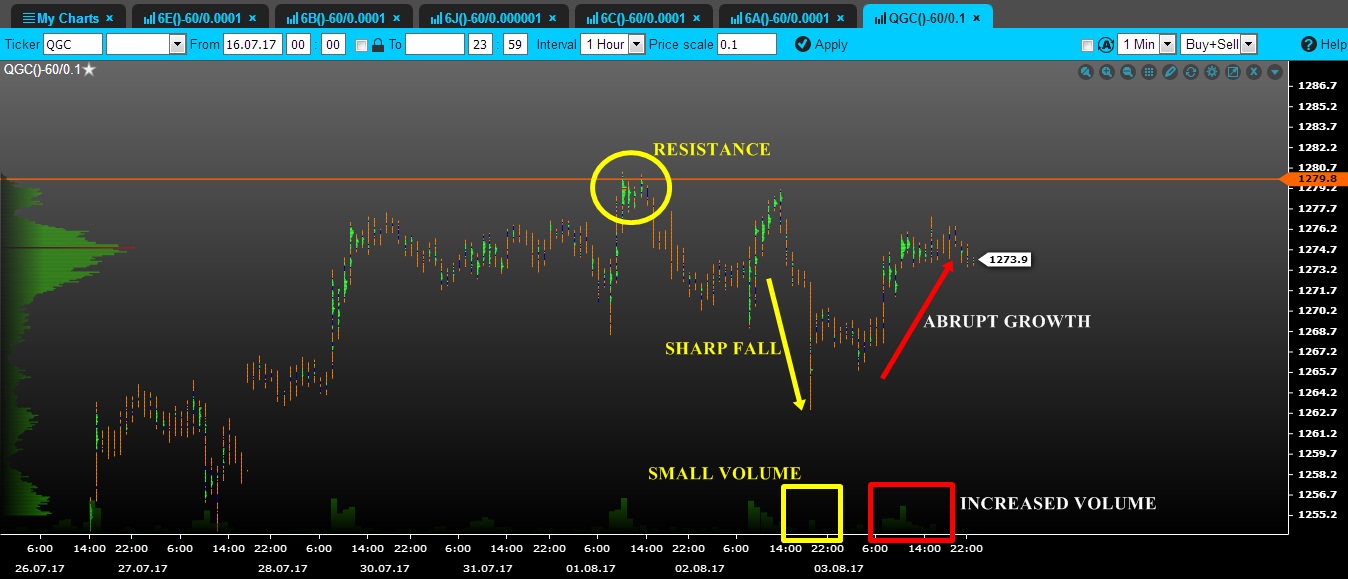Viewport: 1348px width, 579px height.
Task: Click the auto-refresh A icon
Action: pyautogui.click(x=1105, y=45)
